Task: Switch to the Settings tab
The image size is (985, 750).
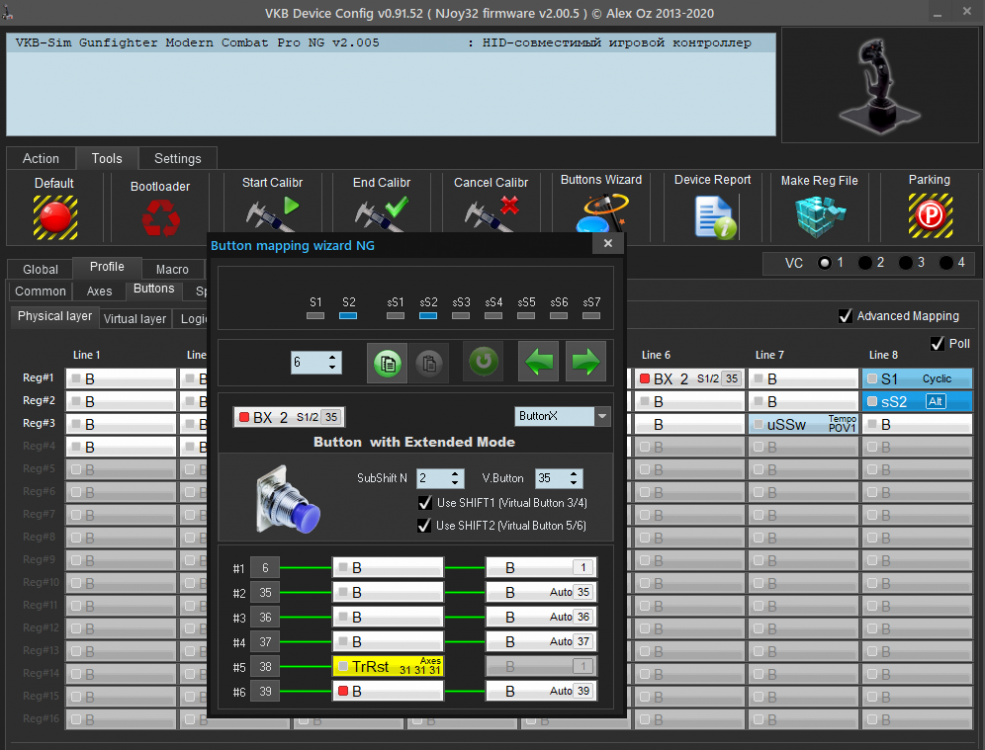Action: (x=178, y=158)
